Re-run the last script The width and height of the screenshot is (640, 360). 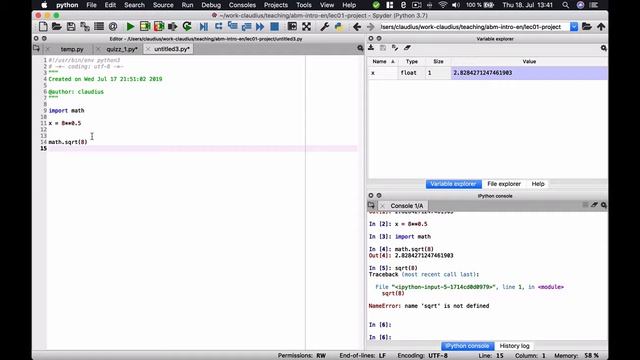(187, 27)
